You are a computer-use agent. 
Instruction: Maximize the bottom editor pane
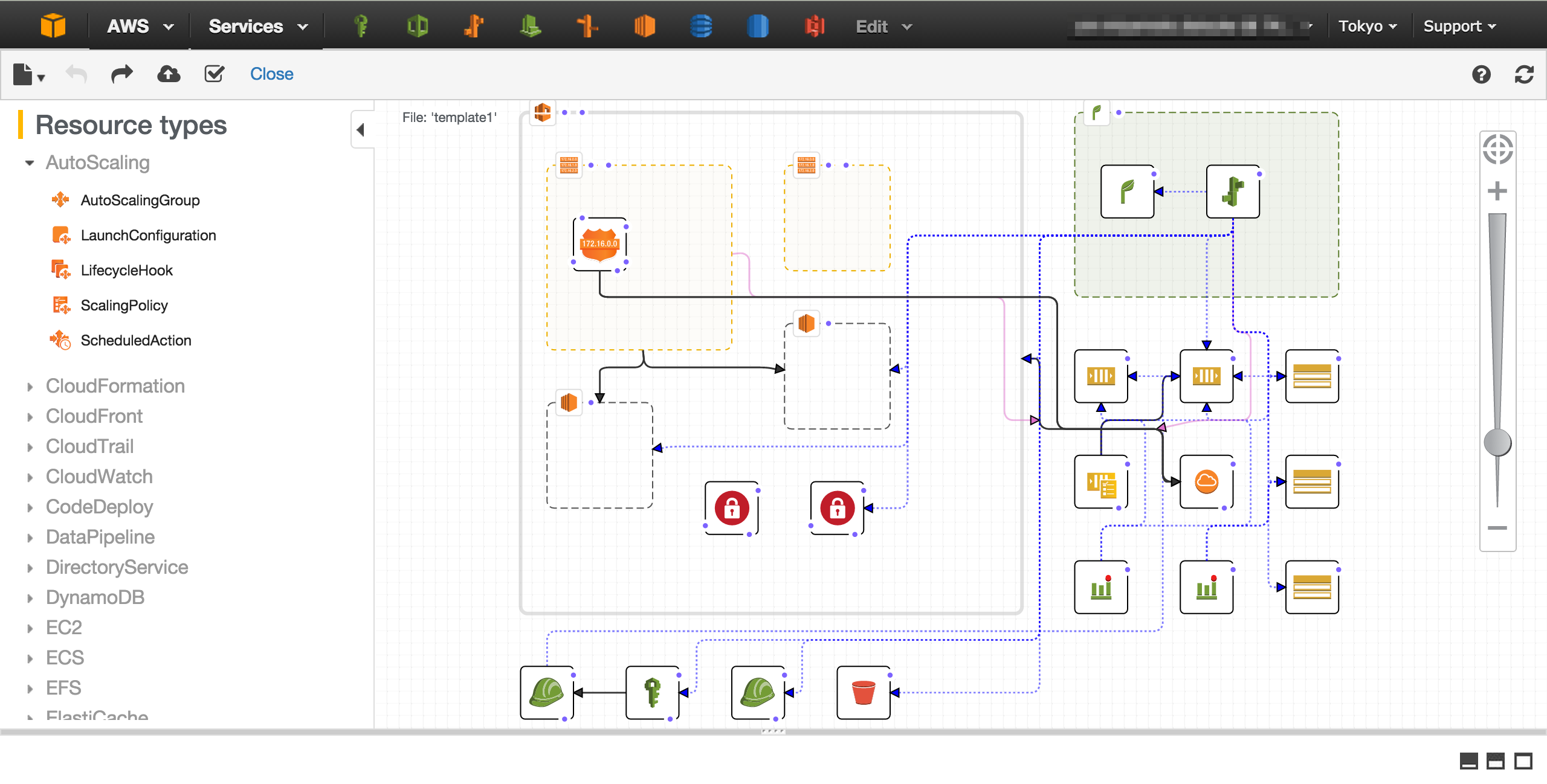pyautogui.click(x=1523, y=761)
